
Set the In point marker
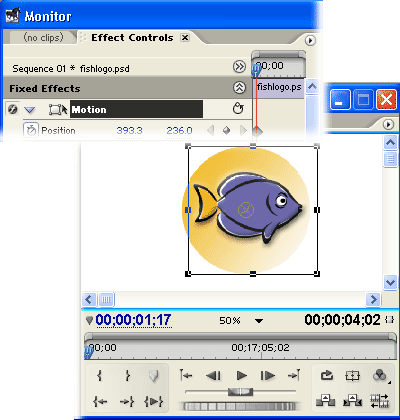(100, 376)
